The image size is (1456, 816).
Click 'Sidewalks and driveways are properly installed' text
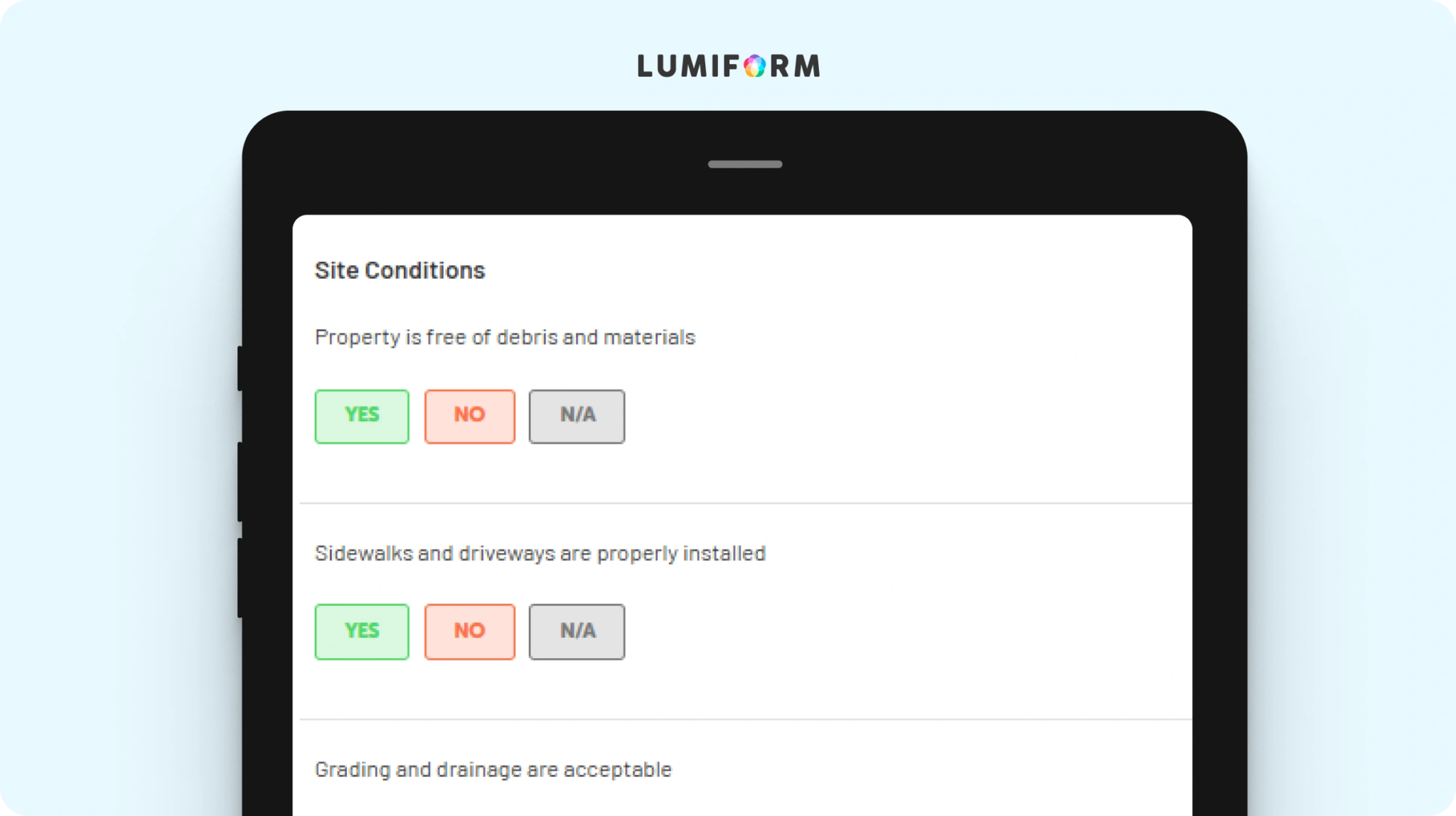click(x=540, y=554)
